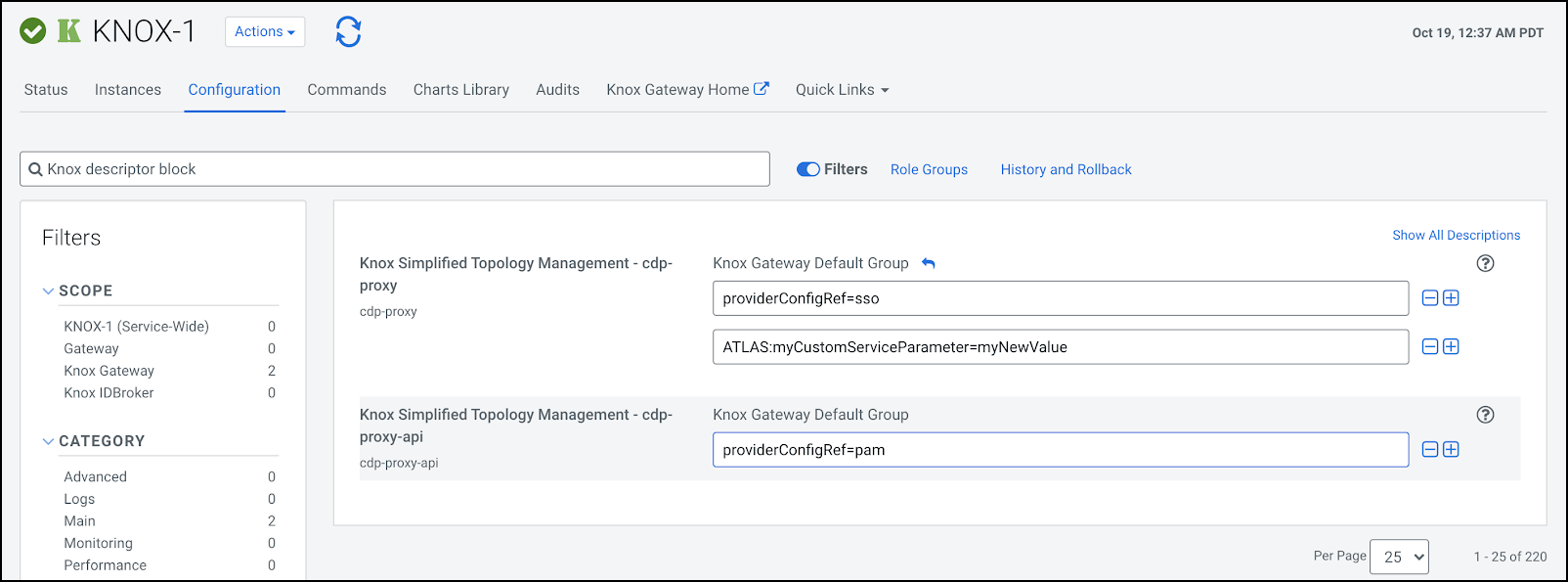Screen dimensions: 1568x582
Task: Open the History and Rollback link
Action: click(x=1066, y=169)
